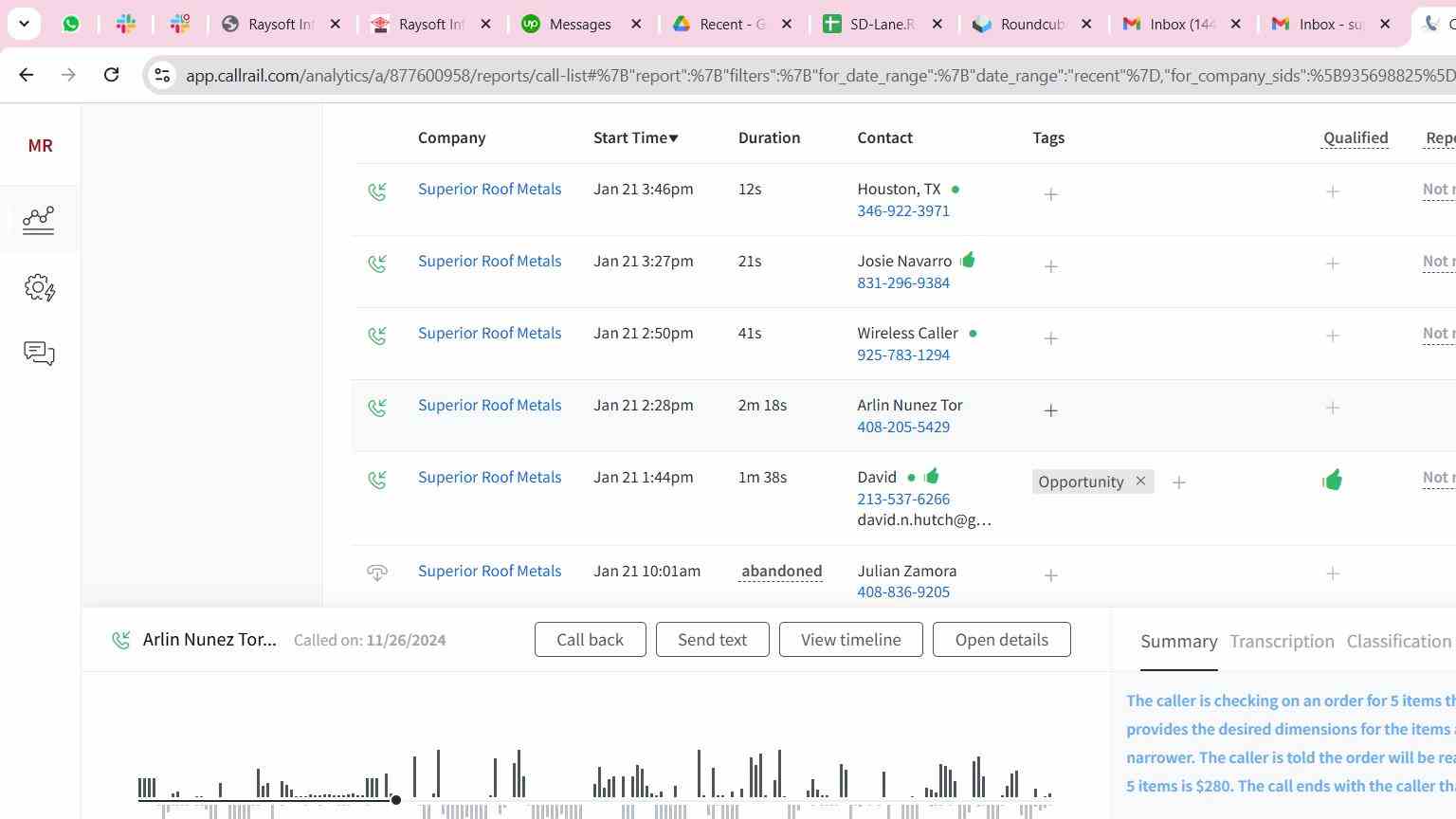Switch to the WhatsApp pinned browser tab
Screen dimensions: 1456x819
point(71,24)
